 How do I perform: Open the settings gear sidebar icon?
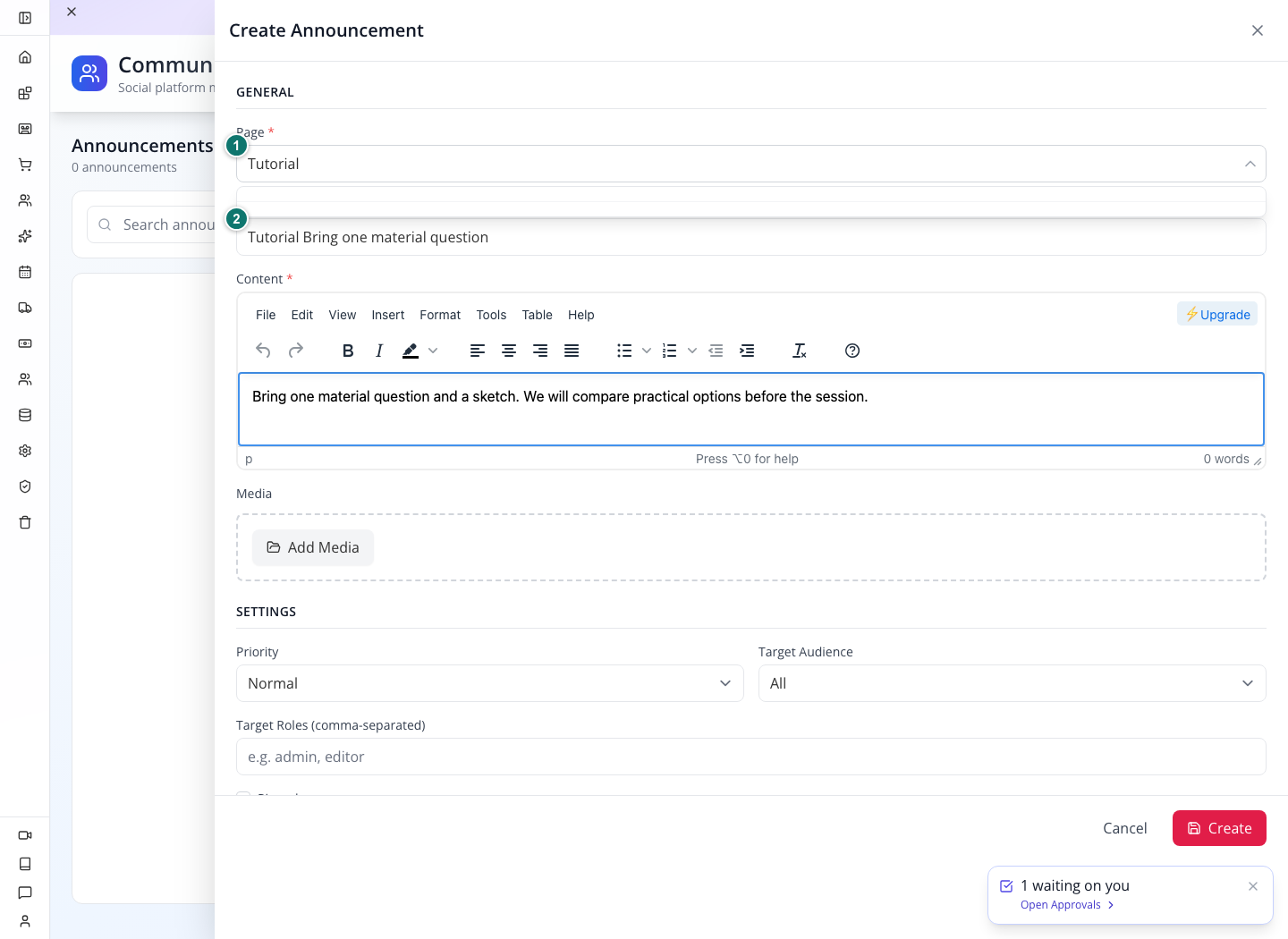[25, 451]
